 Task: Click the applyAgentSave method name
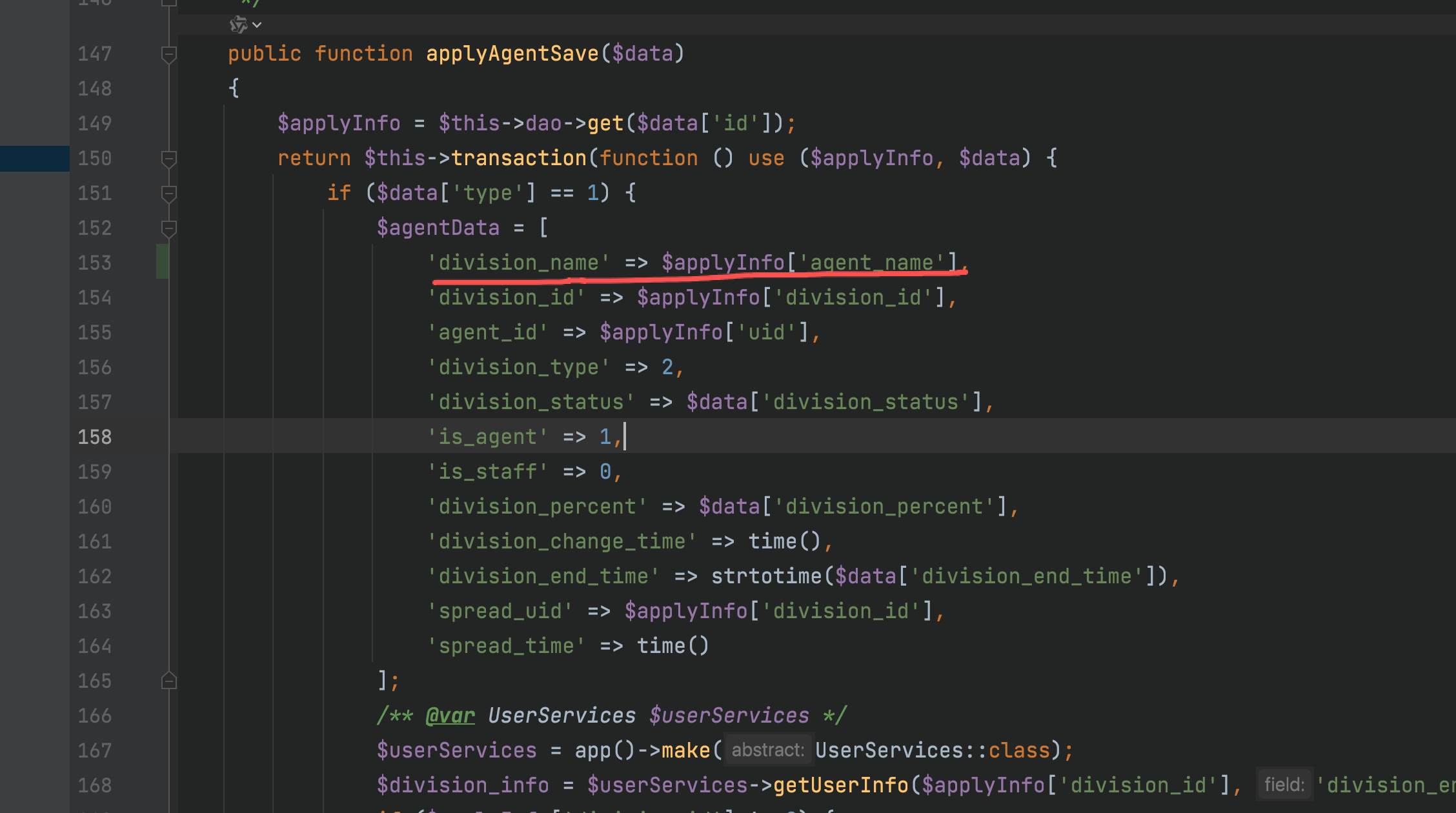point(512,54)
